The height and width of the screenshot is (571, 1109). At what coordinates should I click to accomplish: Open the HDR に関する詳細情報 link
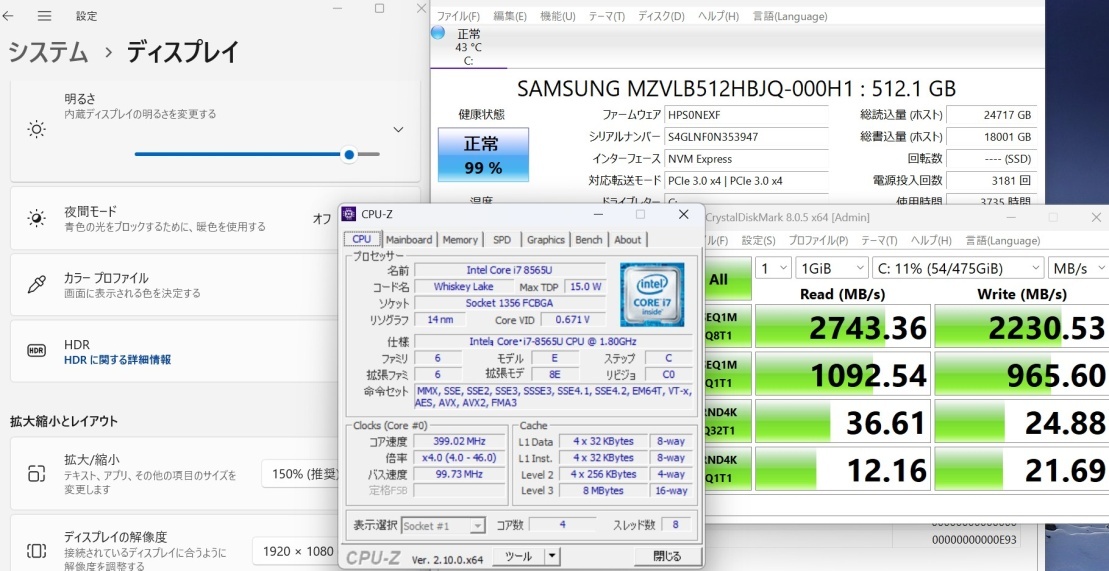(x=117, y=359)
